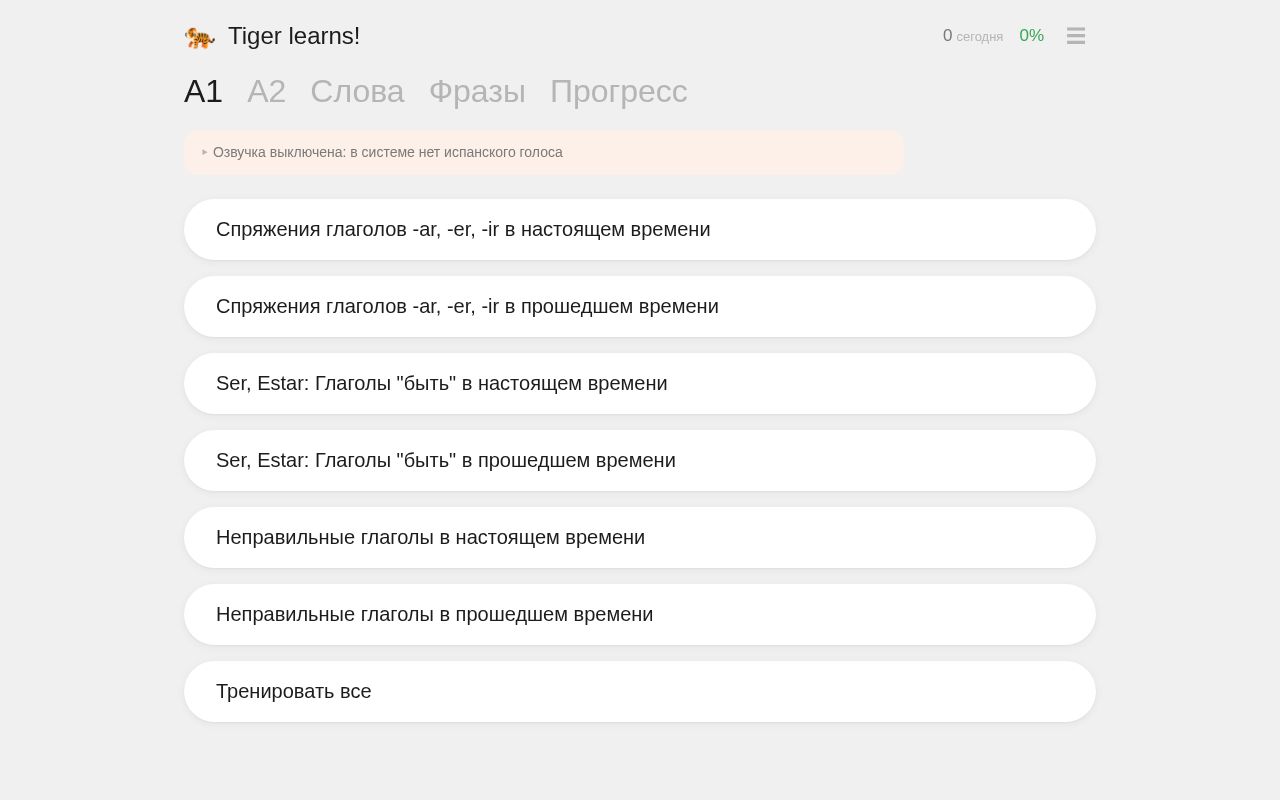The width and height of the screenshot is (1280, 800).
Task: Start Ser, Estar past tense lesson
Action: click(640, 460)
